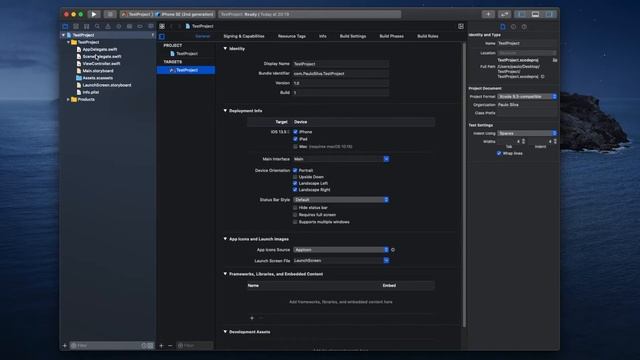Toggle Wrap lines checkbox in inspector
The image size is (640, 360).
coord(499,153)
